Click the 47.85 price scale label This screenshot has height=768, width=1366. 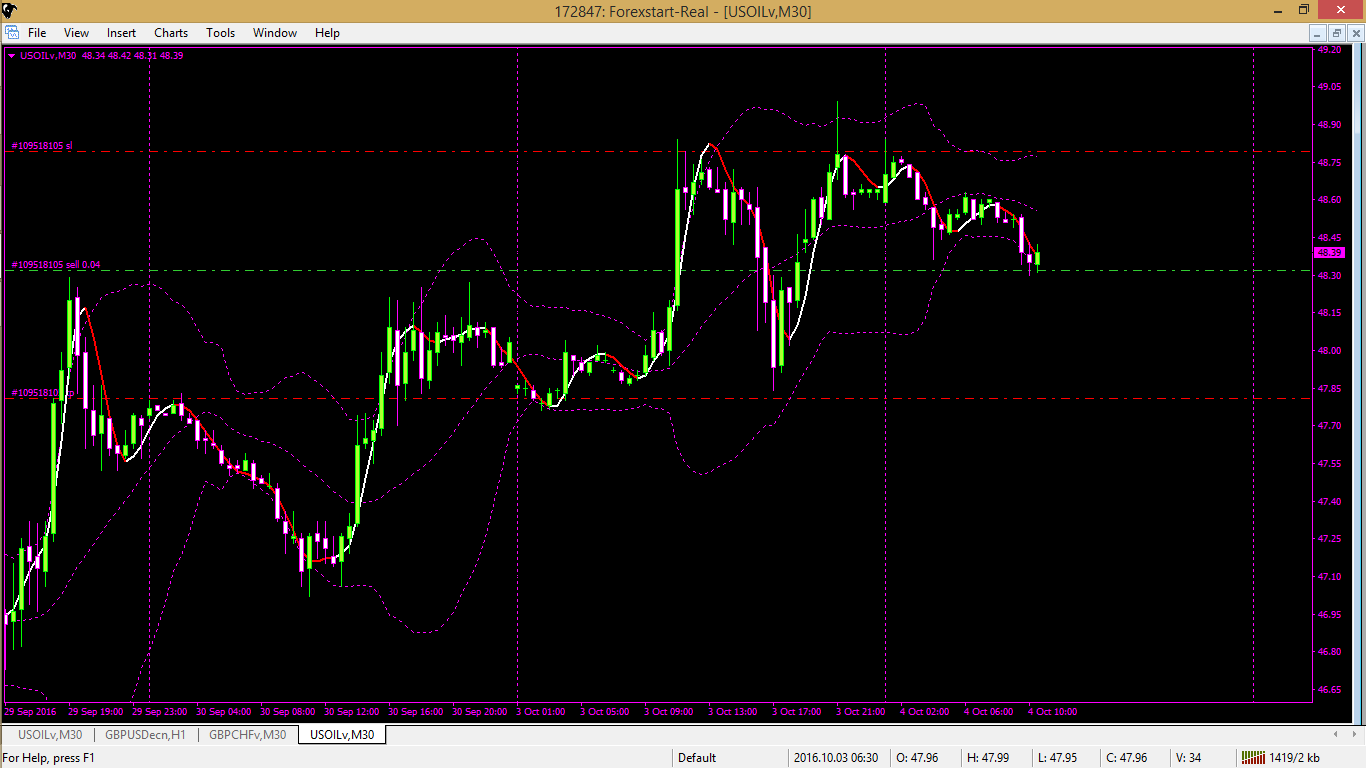click(x=1329, y=388)
